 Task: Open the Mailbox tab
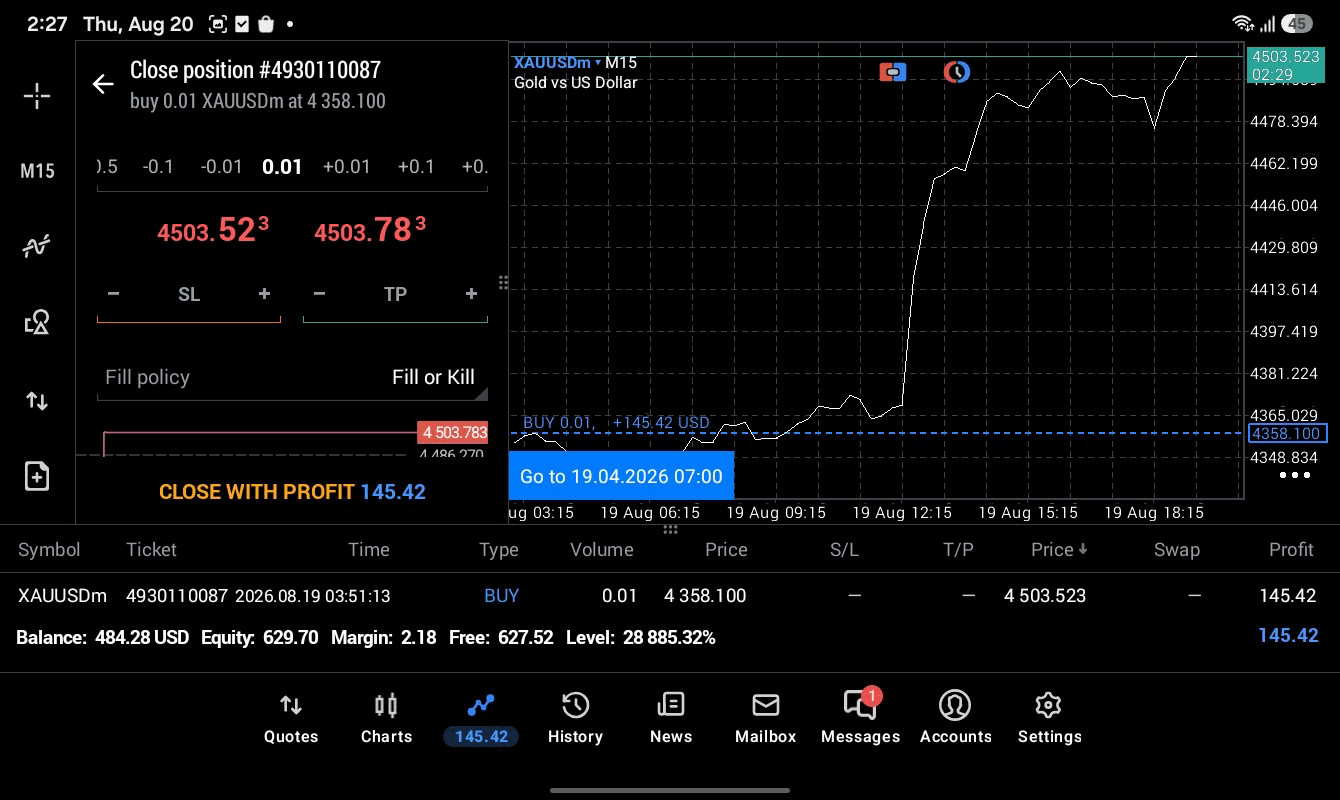tap(765, 719)
